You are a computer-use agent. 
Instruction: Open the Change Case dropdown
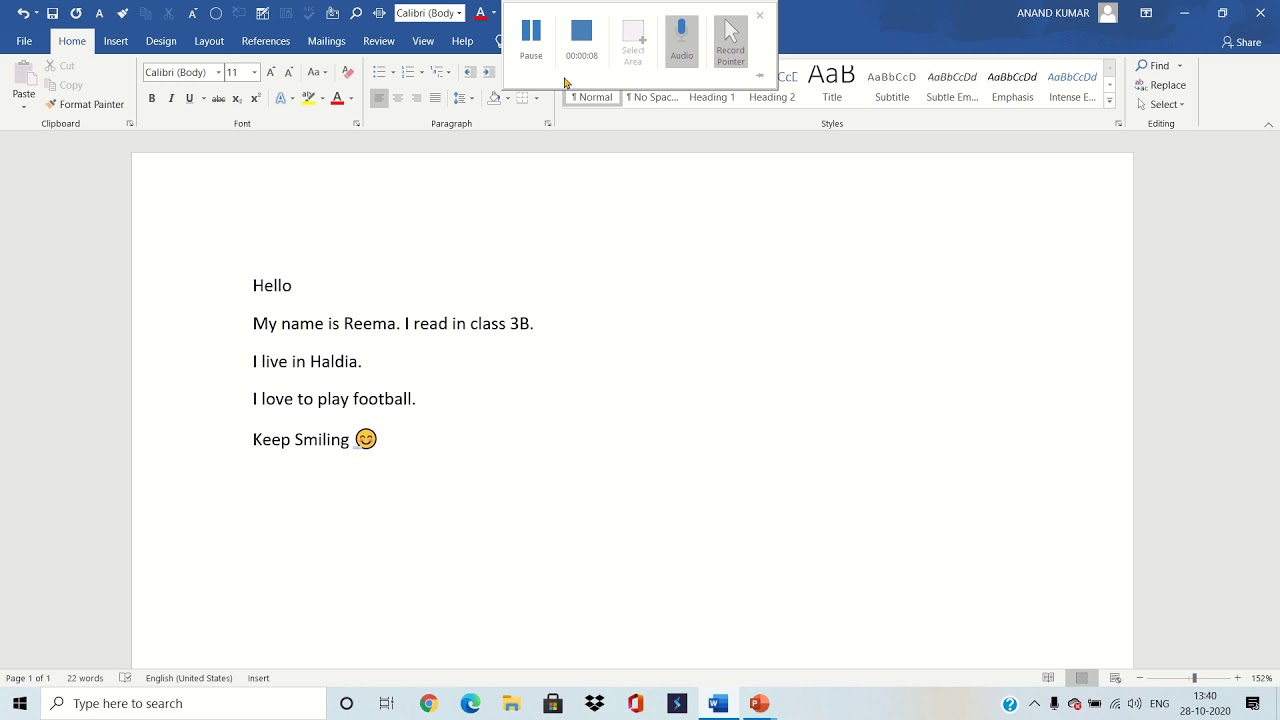[317, 72]
